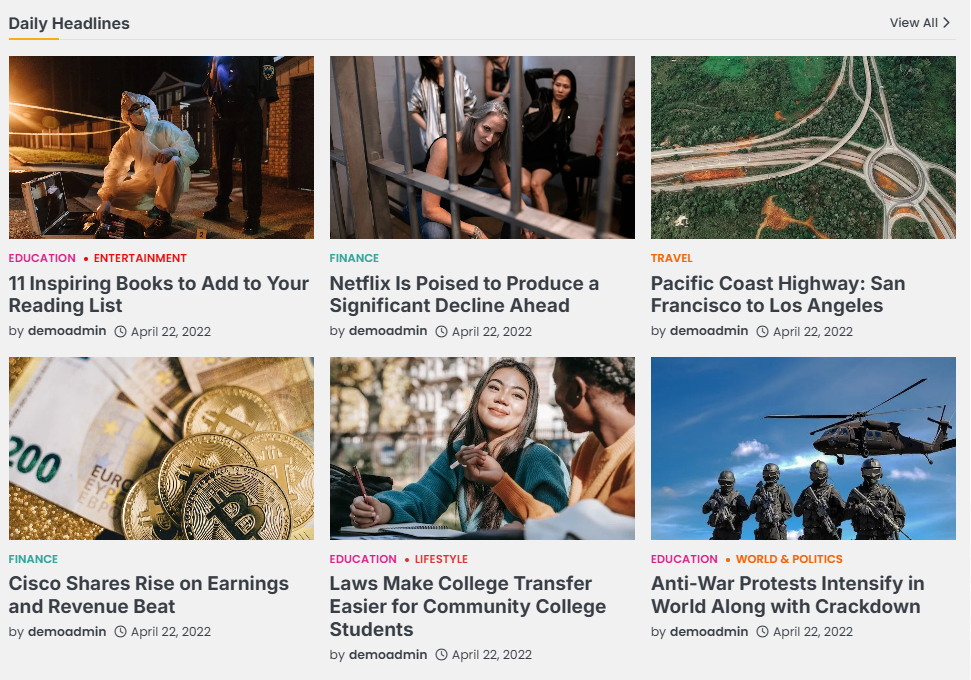Open the soldiers and helicopter thumbnail
Image resolution: width=971 pixels, height=680 pixels.
pos(803,448)
